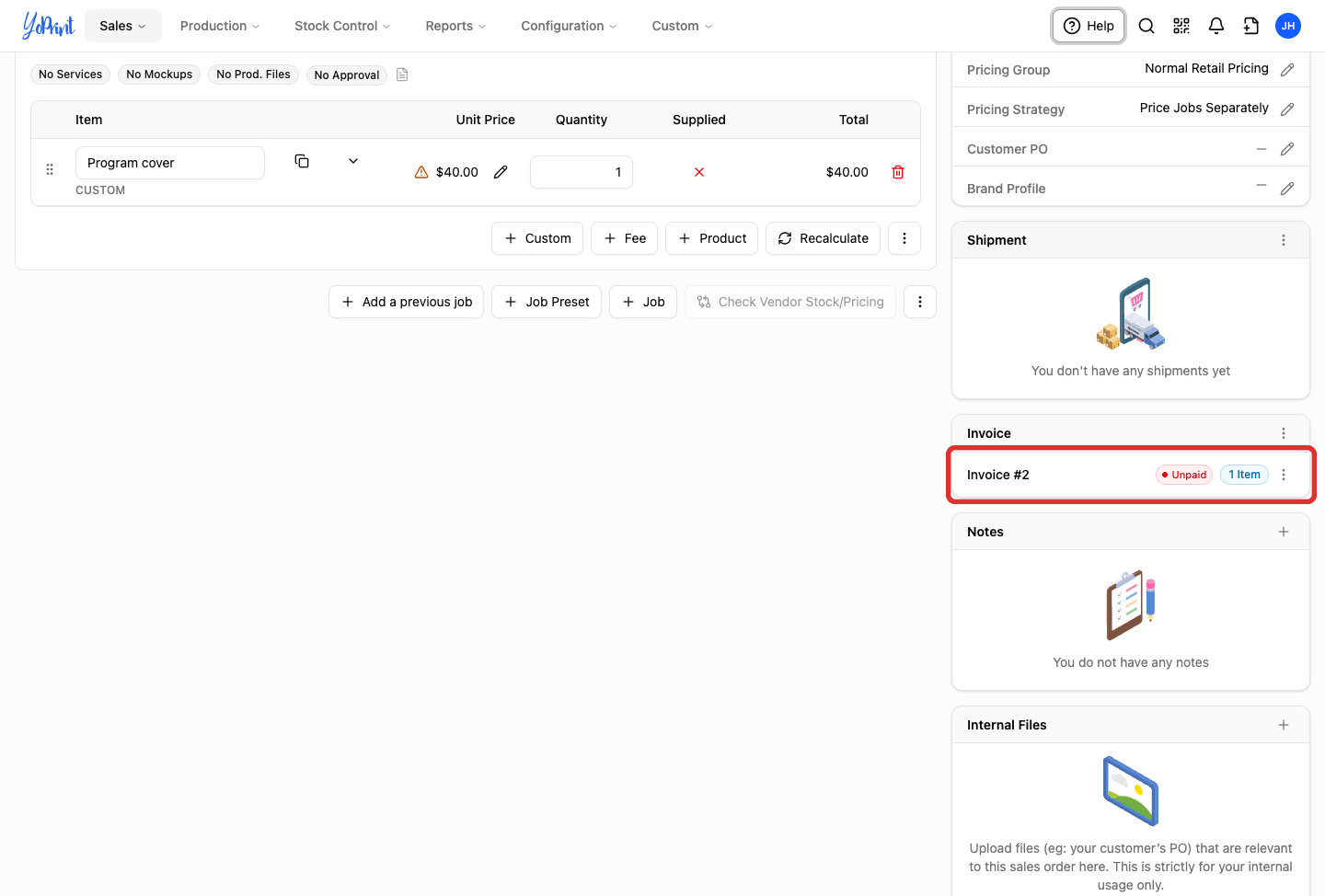Open the Custom menu in navigation bar

pos(682,26)
